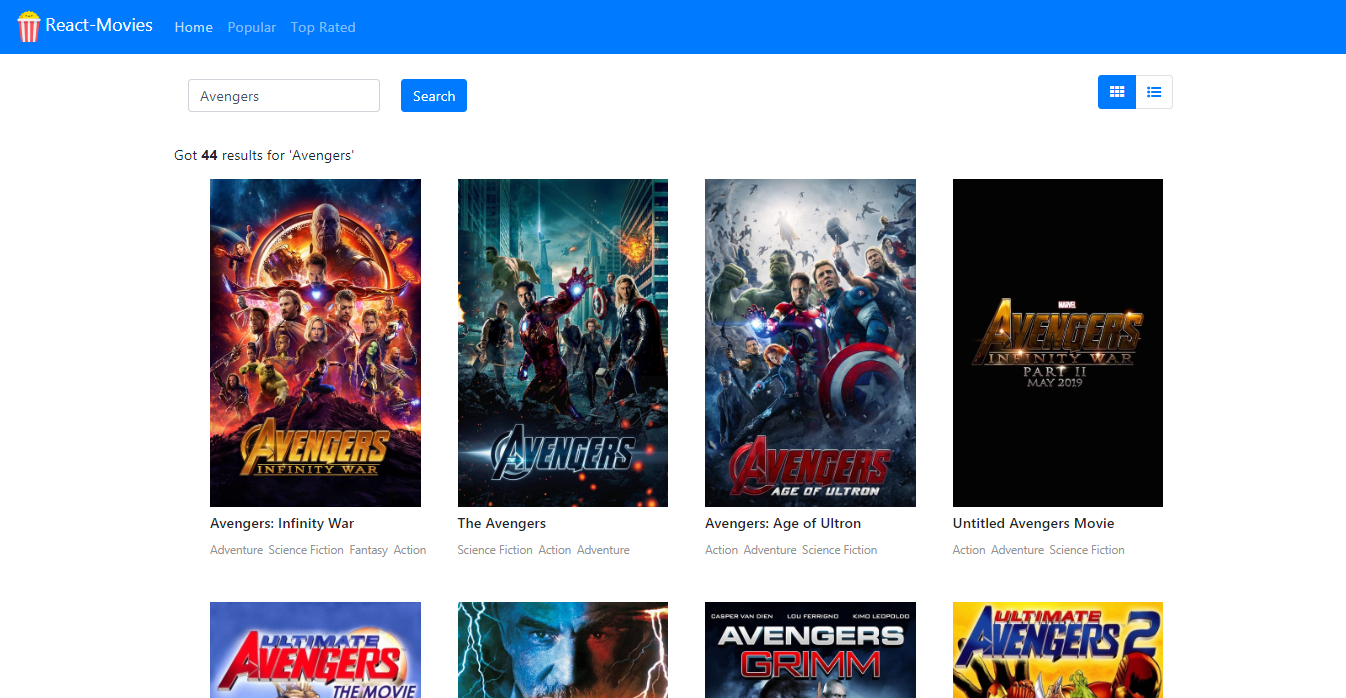Select Science Fiction under Untitled Avengers Movie
The image size is (1346, 698).
click(x=1087, y=550)
